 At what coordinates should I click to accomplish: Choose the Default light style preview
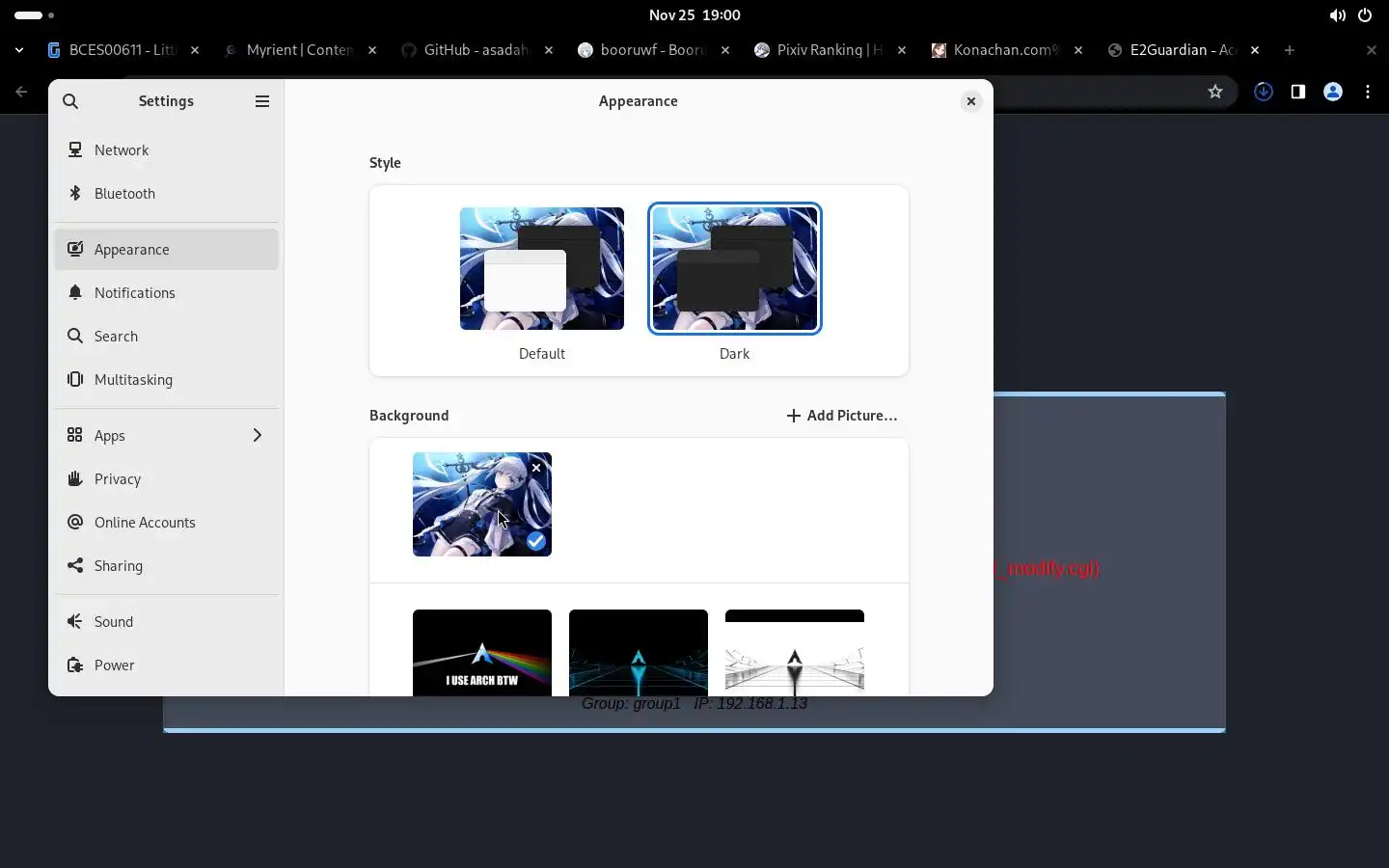point(542,268)
